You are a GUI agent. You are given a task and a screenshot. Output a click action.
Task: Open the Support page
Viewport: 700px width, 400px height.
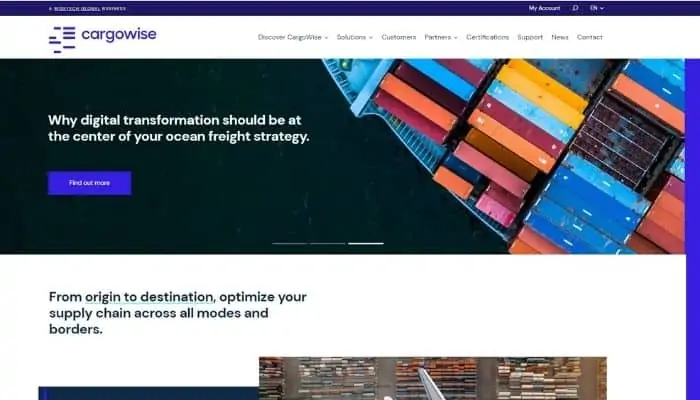530,37
